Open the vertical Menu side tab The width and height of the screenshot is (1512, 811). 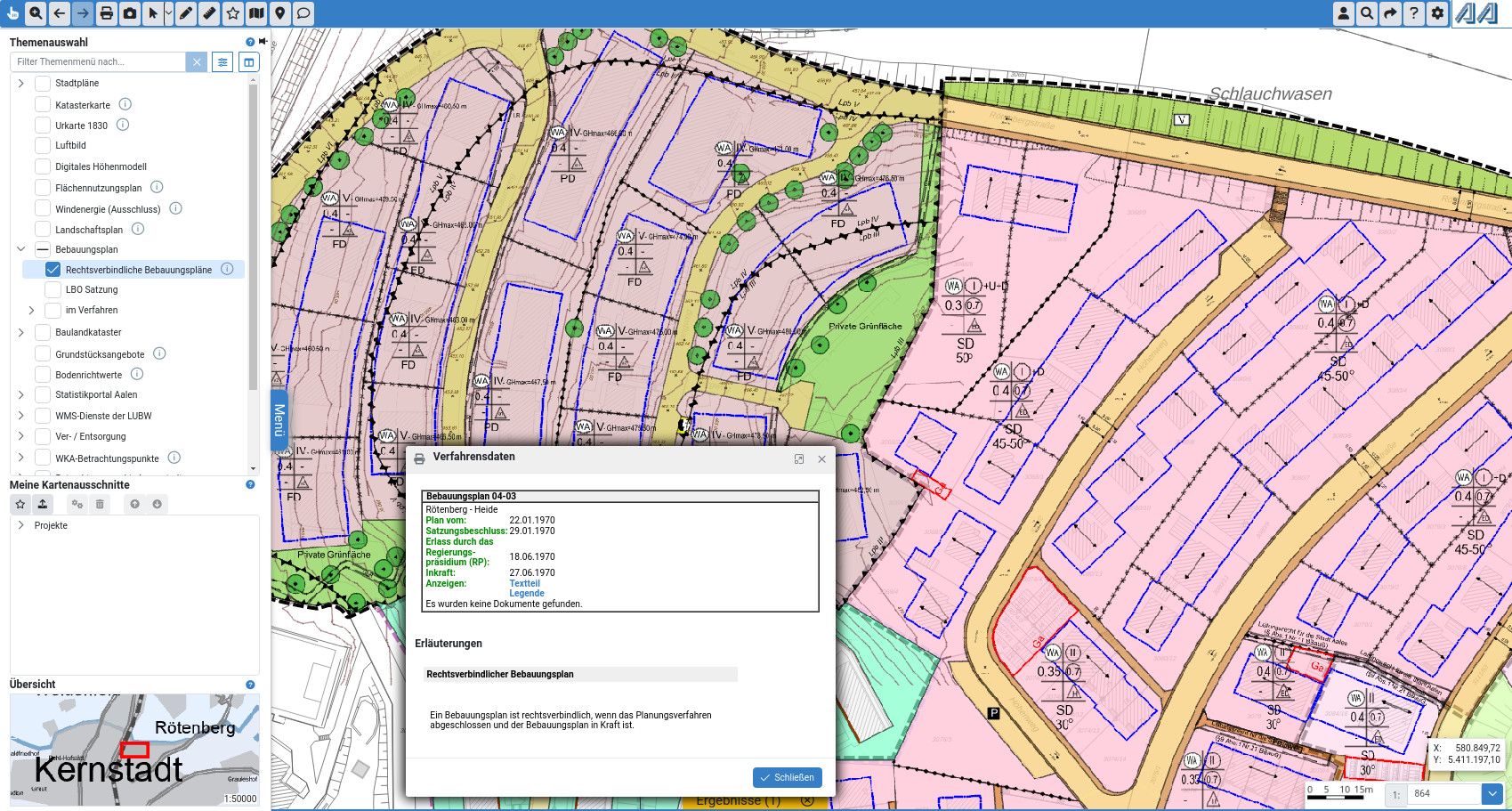(x=279, y=419)
